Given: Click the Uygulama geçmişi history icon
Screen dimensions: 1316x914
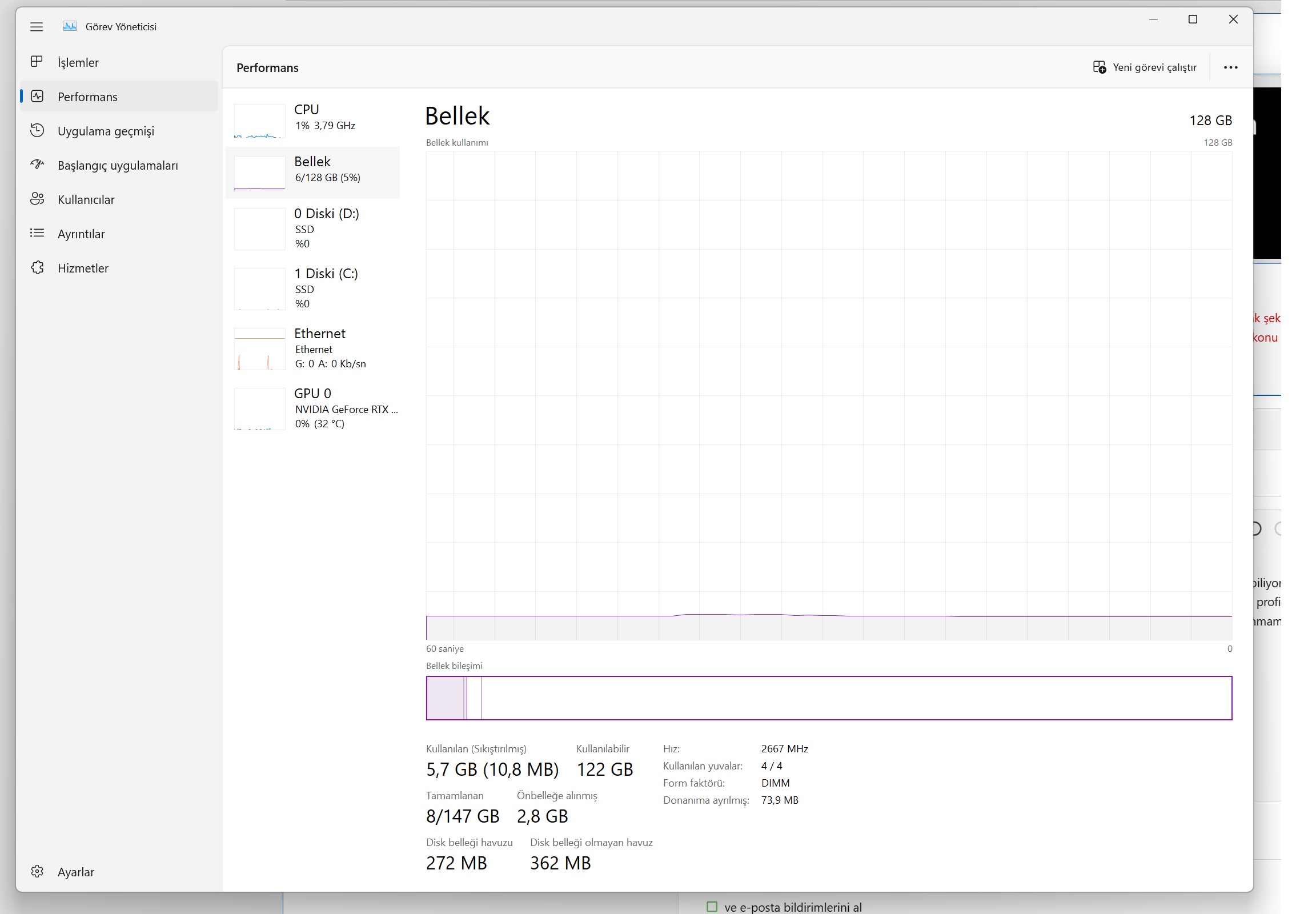Looking at the screenshot, I should (37, 131).
